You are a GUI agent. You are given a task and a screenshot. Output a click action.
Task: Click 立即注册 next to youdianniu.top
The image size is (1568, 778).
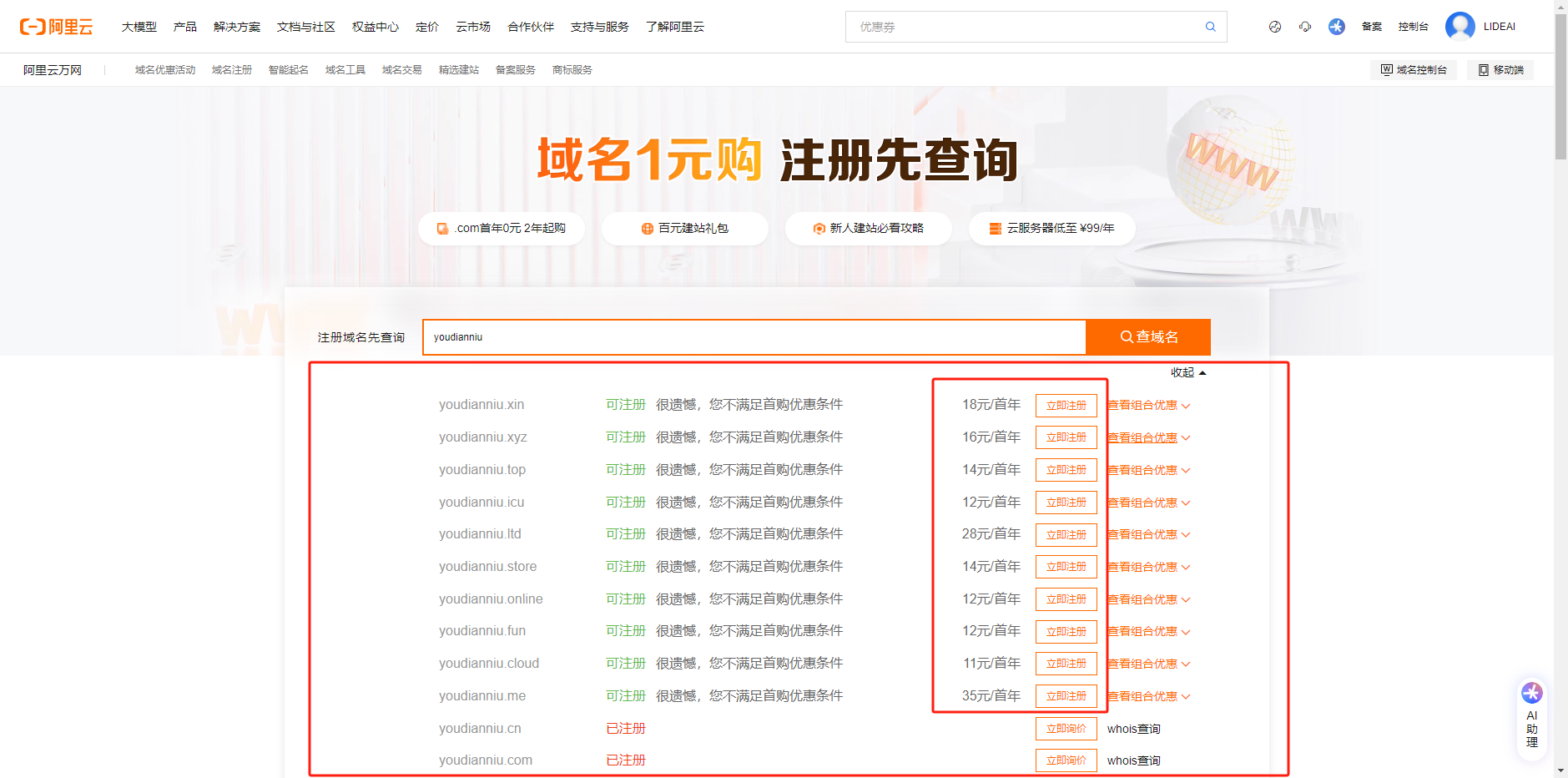tap(1066, 469)
